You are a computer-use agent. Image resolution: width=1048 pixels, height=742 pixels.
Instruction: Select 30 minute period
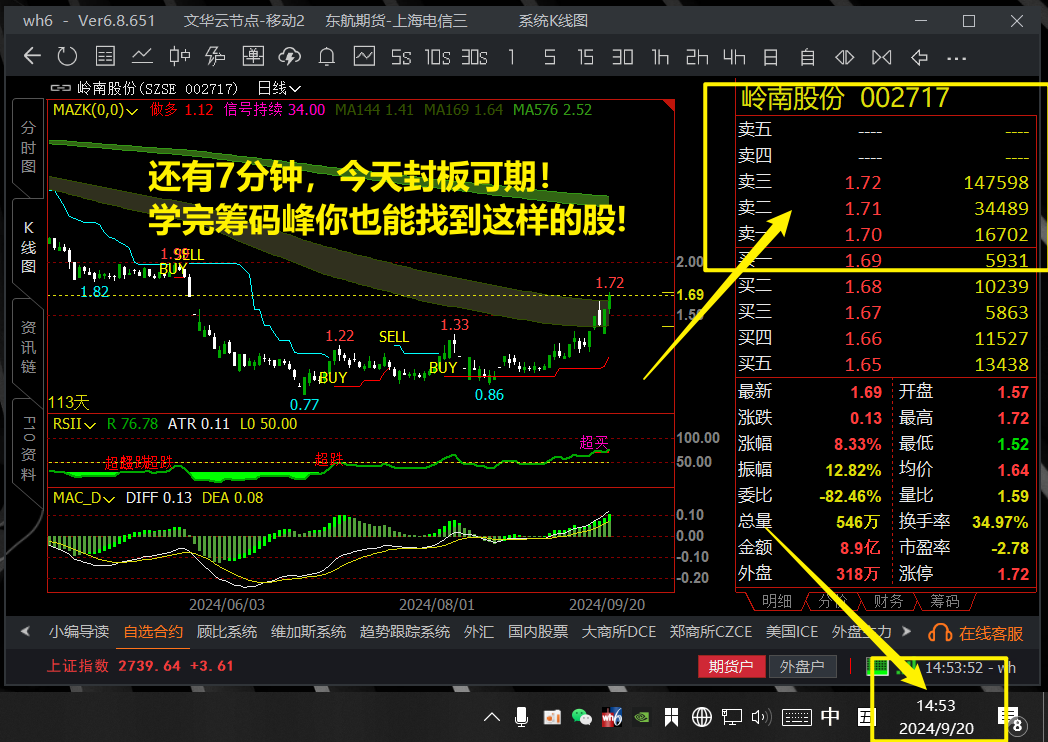[622, 57]
